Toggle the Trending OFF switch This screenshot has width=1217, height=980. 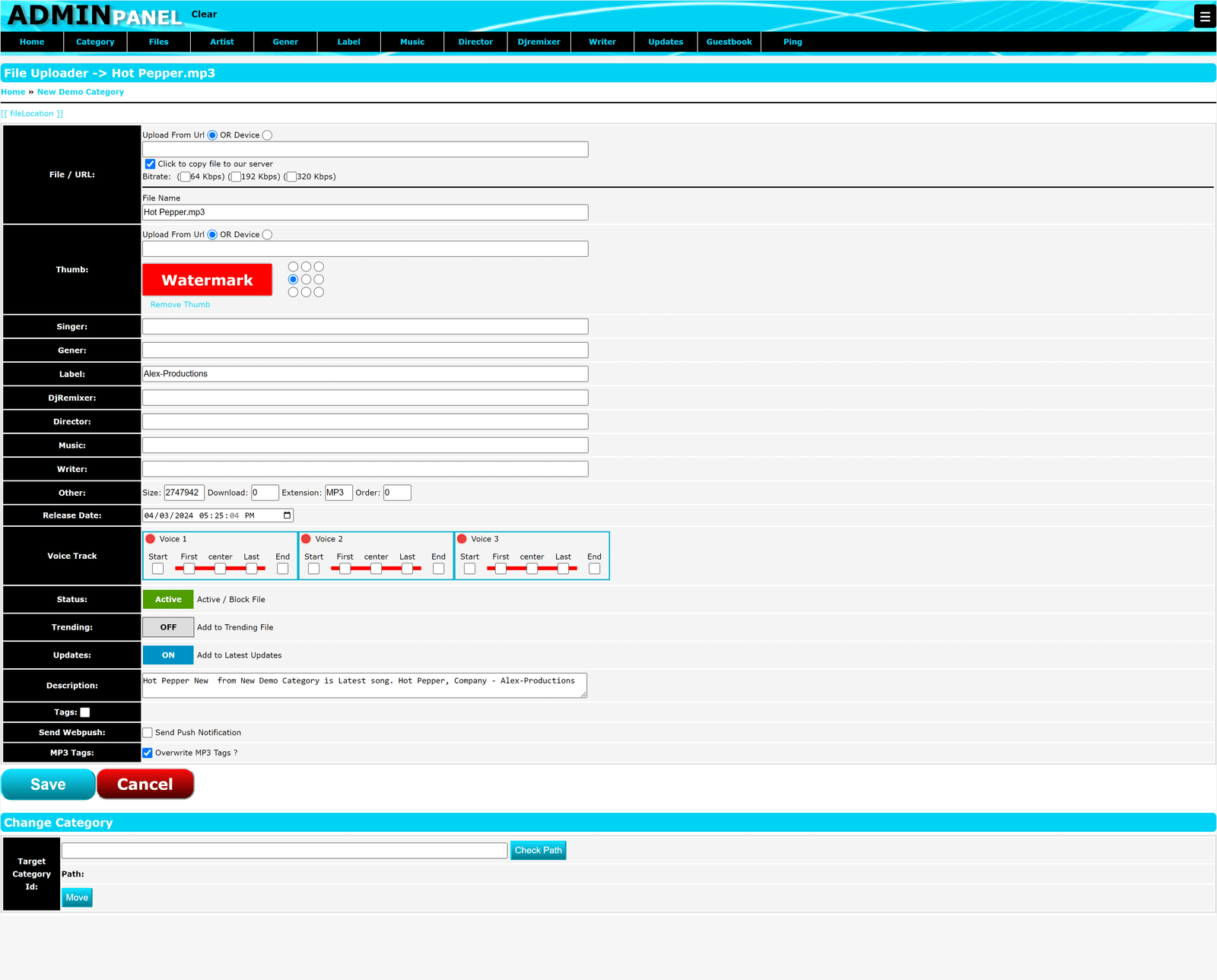(x=168, y=627)
